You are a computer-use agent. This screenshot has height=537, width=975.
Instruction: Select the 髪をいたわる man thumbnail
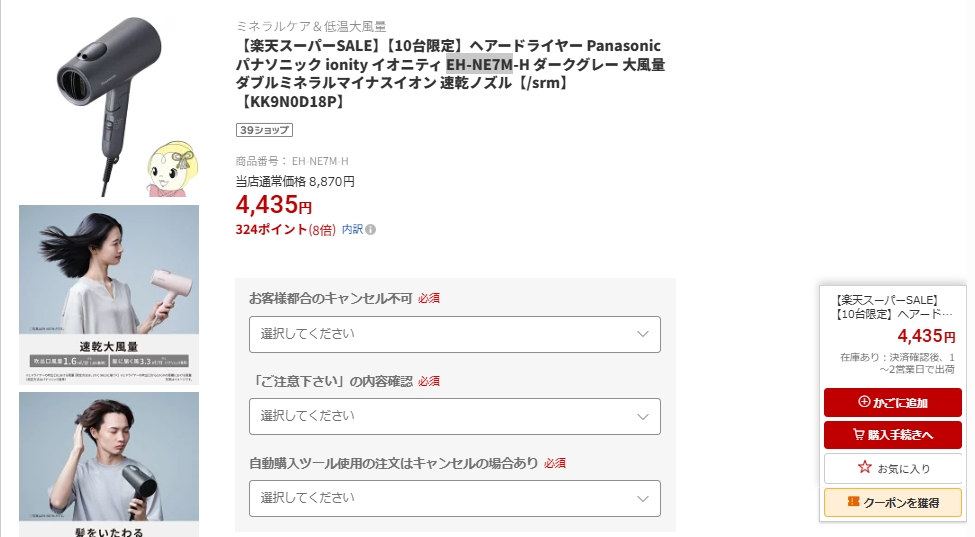(109, 458)
